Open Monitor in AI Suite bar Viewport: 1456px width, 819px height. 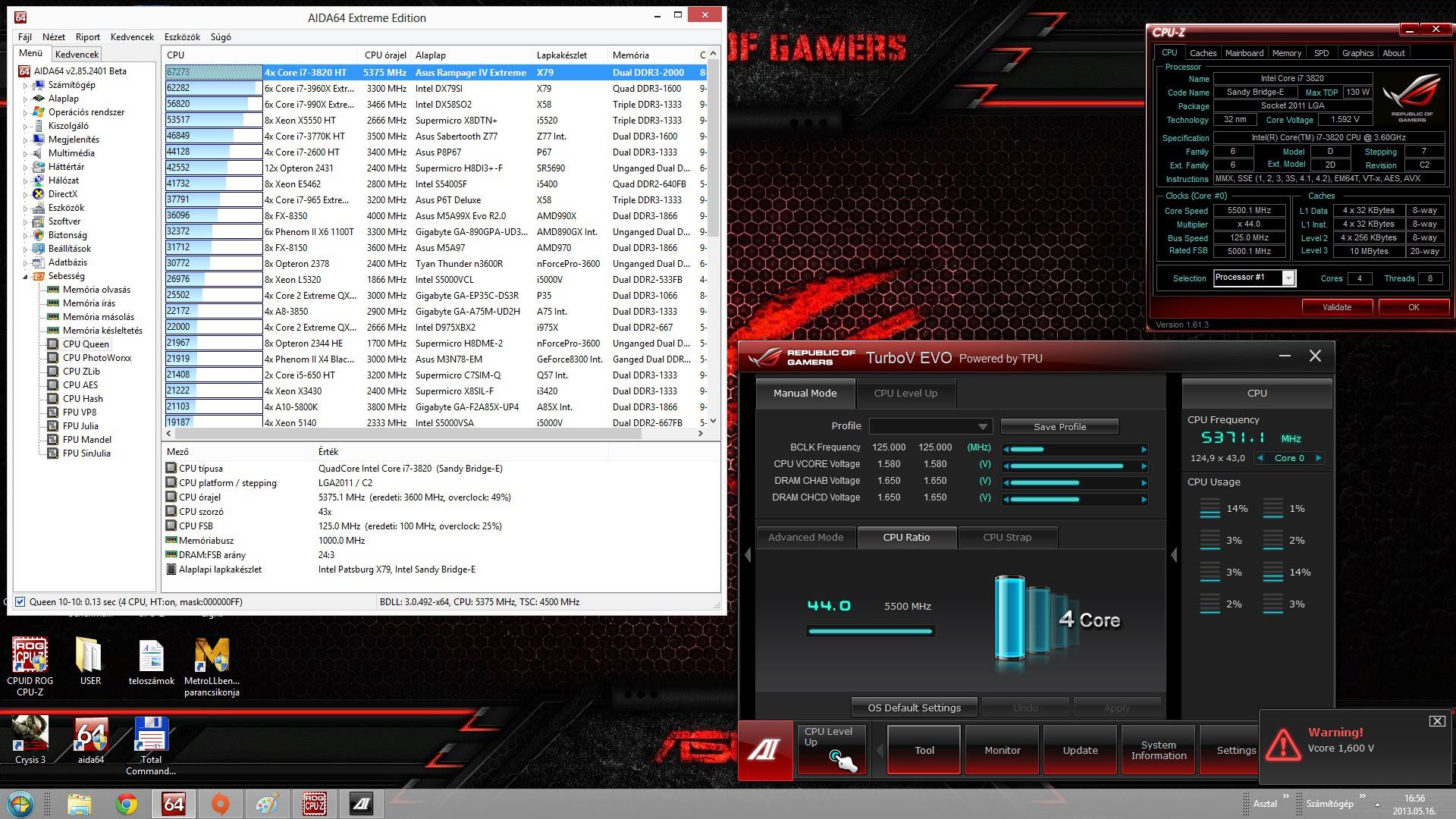tap(1002, 750)
